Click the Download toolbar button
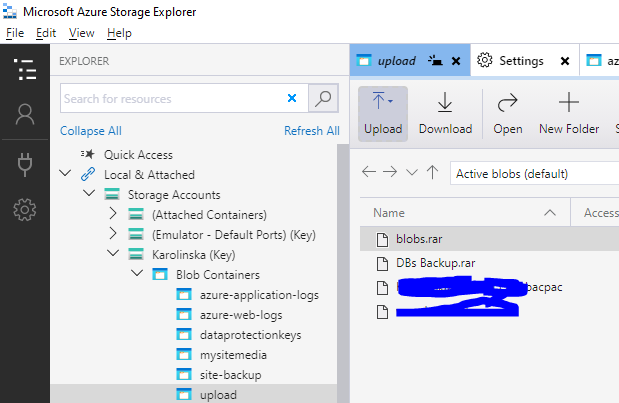 tap(445, 113)
